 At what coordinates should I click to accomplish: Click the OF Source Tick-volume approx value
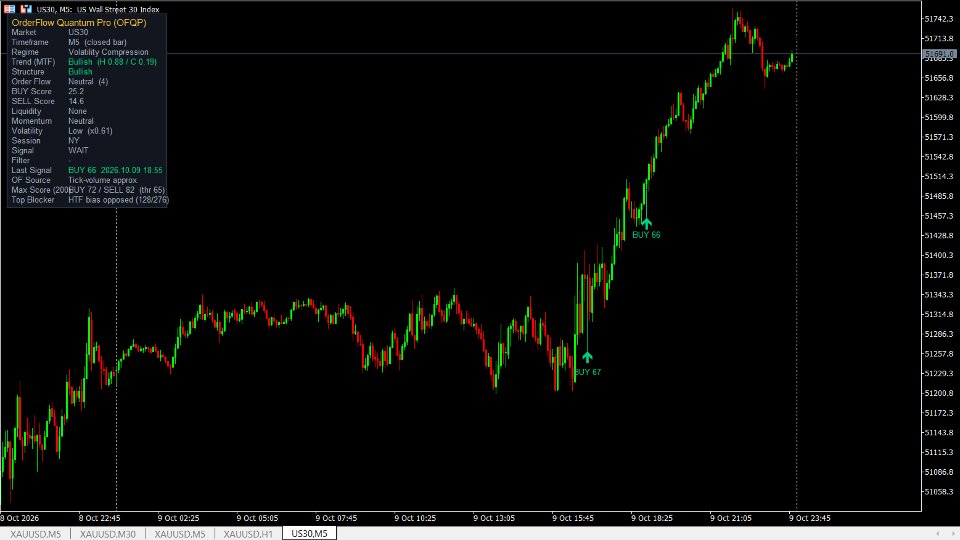click(x=102, y=180)
